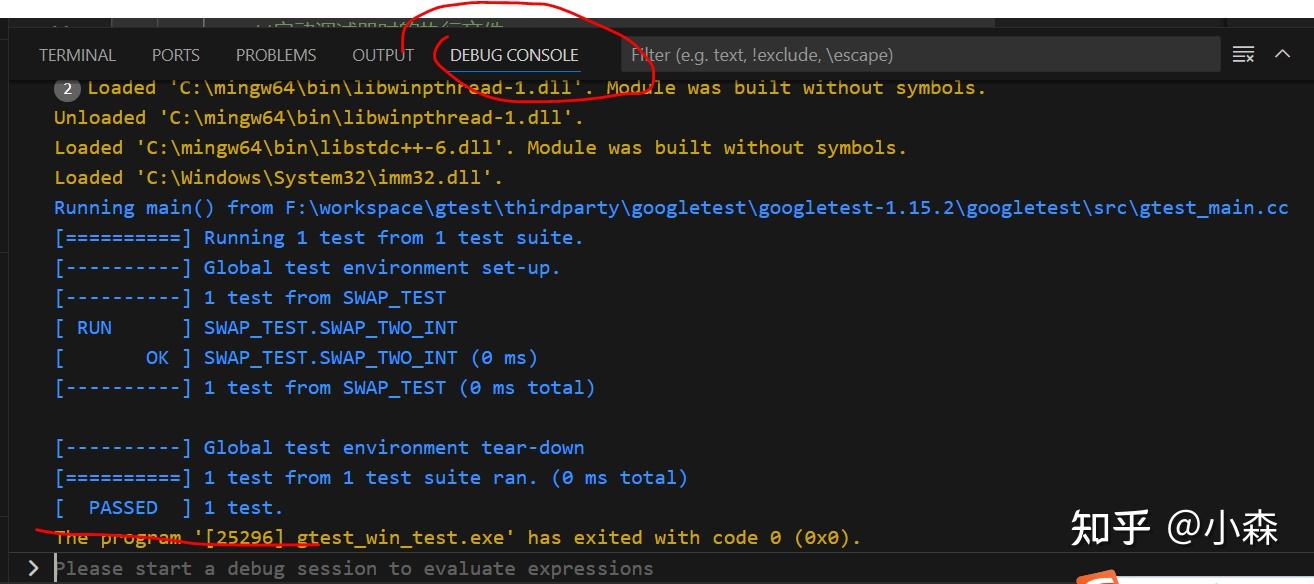
Task: Open the OUTPUT tab
Action: point(382,55)
